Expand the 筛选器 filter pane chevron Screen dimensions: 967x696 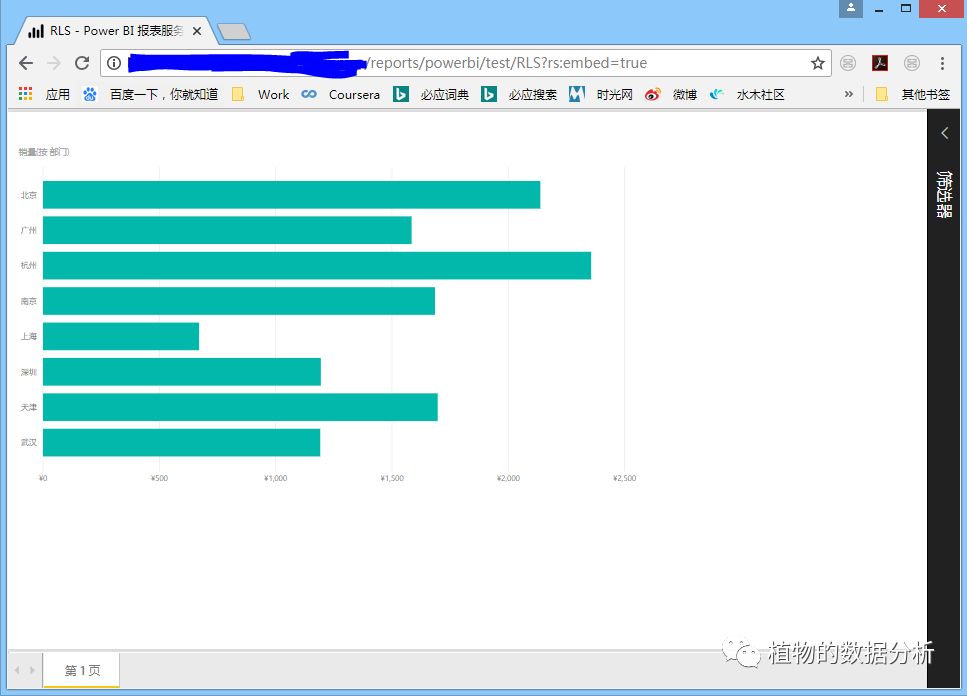coord(945,133)
